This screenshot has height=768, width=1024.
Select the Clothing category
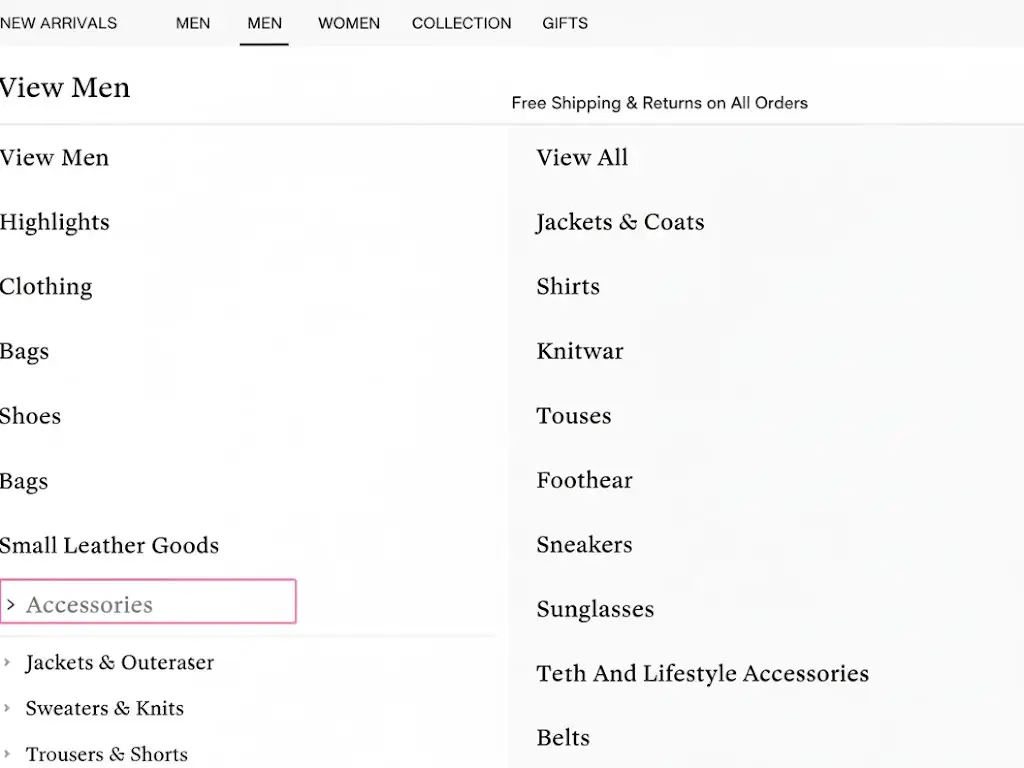point(46,287)
